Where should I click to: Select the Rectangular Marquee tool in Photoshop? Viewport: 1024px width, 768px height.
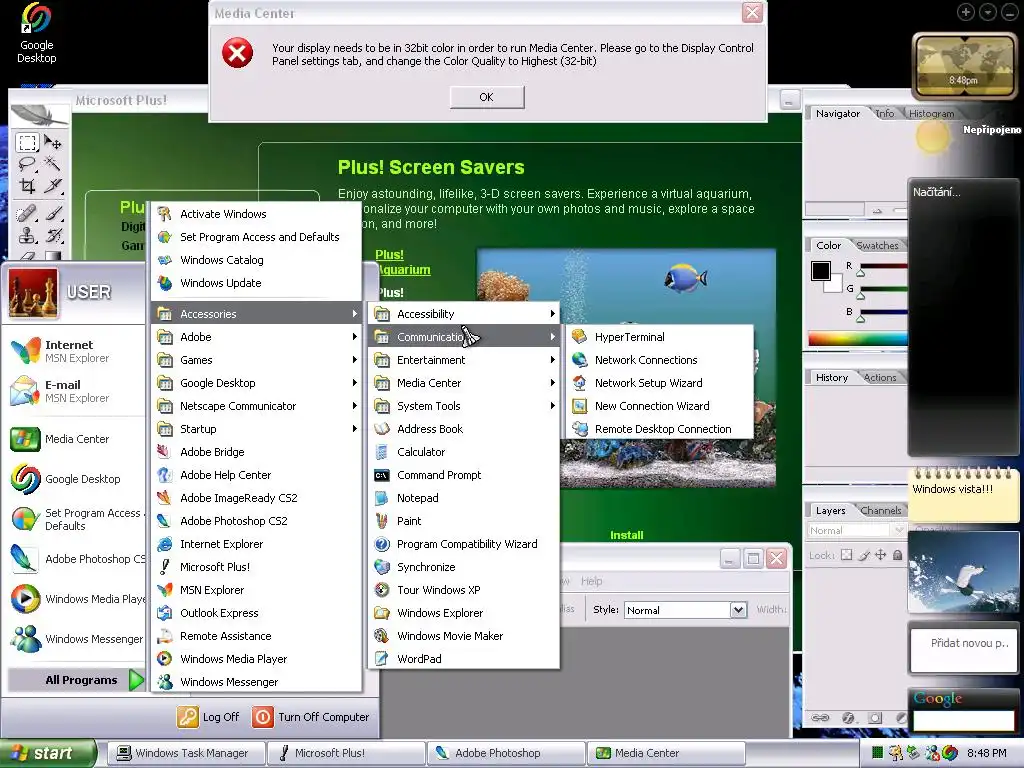[27, 142]
